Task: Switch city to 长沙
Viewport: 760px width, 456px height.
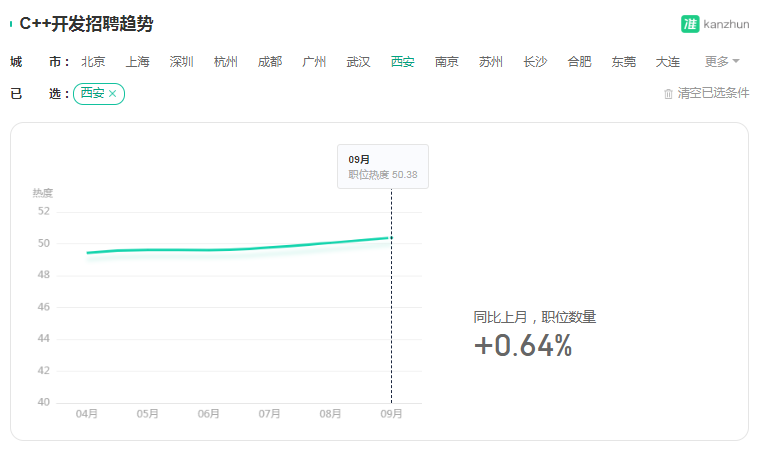Action: (535, 62)
